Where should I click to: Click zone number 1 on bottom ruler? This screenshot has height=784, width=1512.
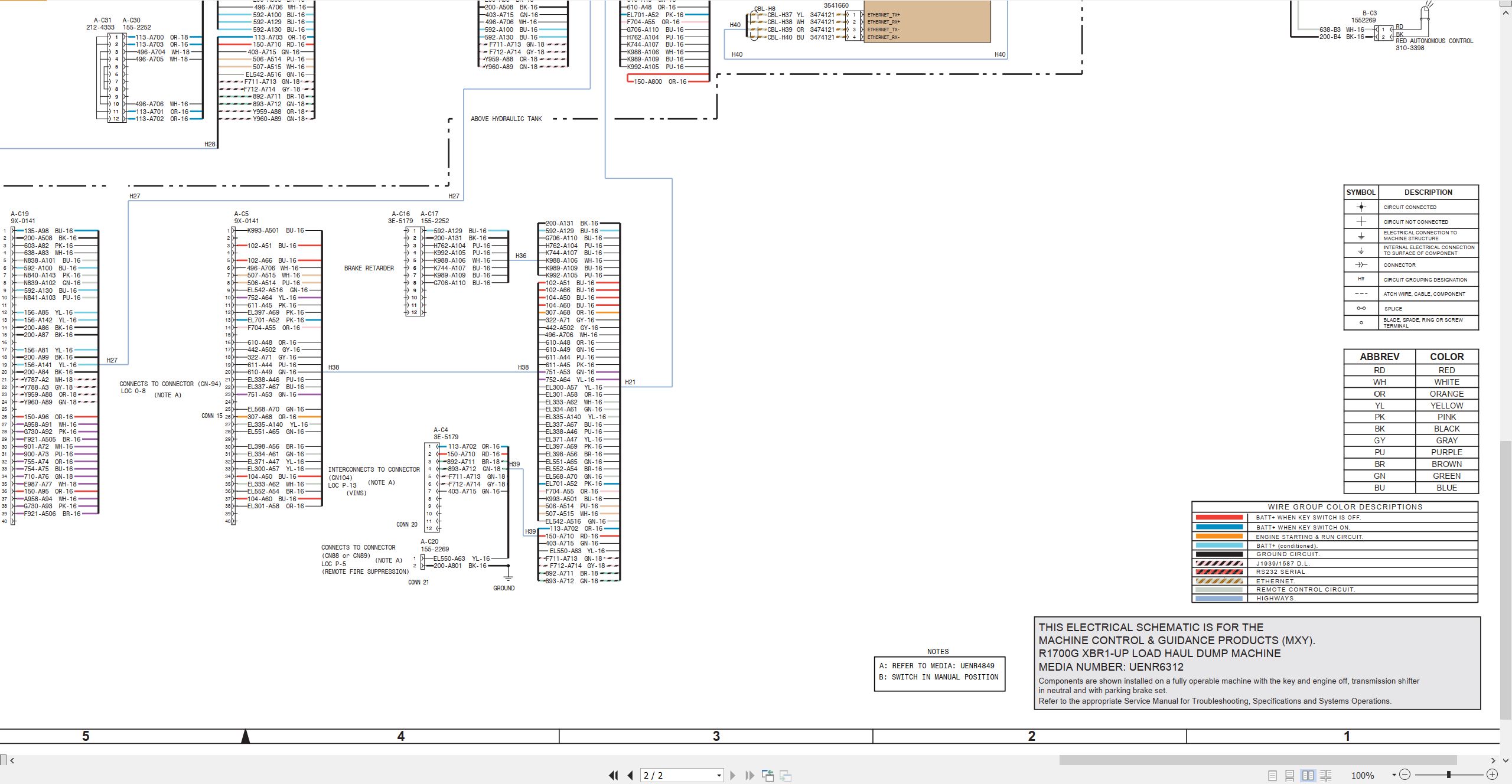(1347, 736)
